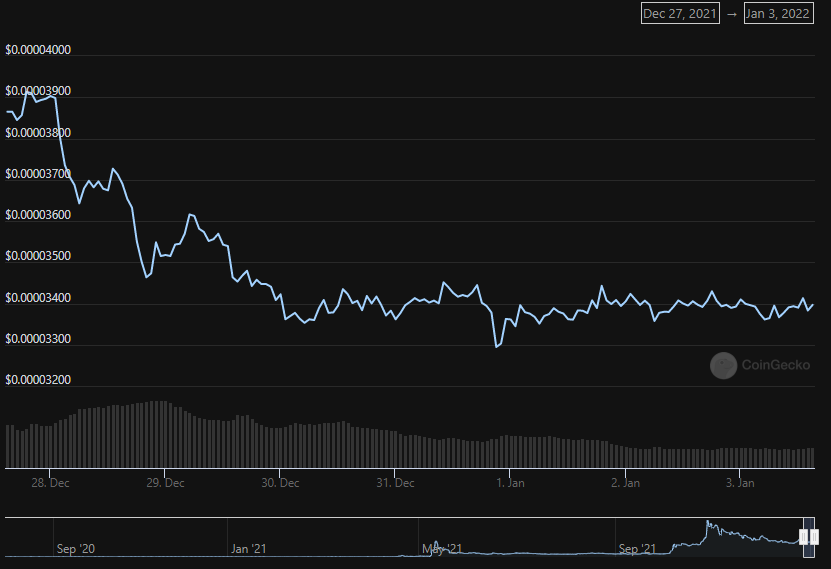Click the CoinGecko gecko logo watermark

coord(723,366)
